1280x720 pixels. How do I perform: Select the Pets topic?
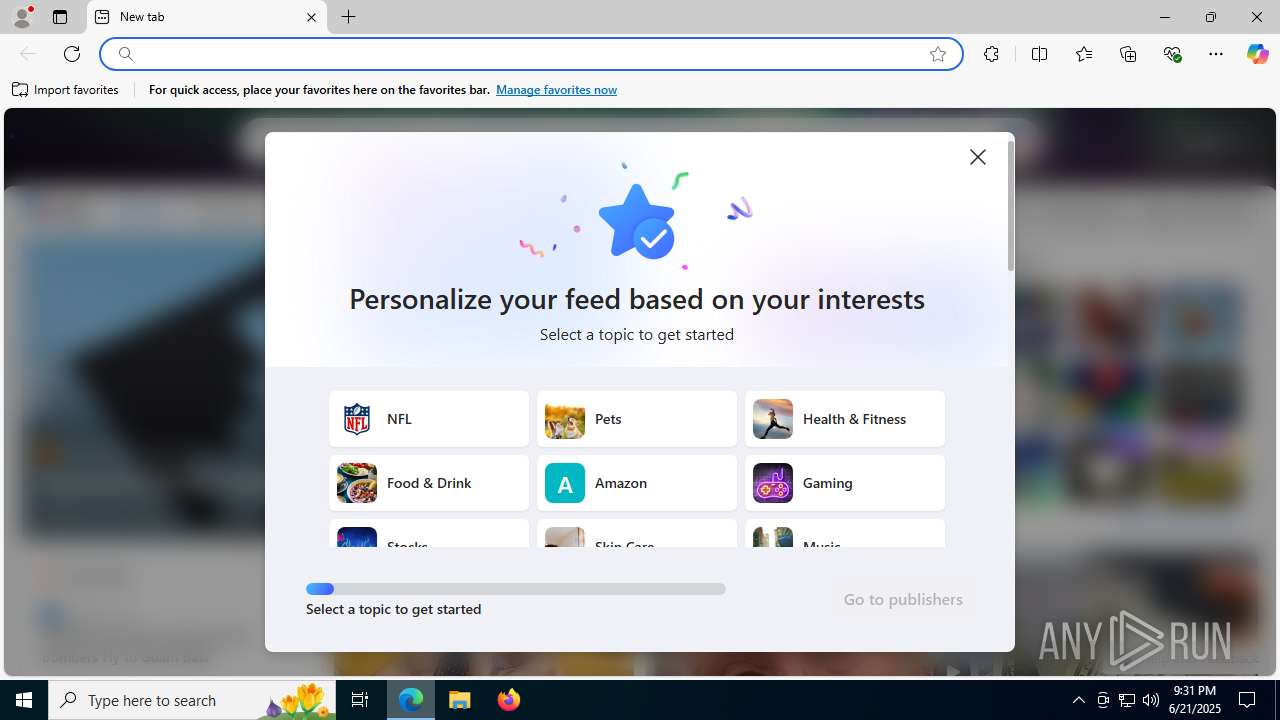(637, 419)
